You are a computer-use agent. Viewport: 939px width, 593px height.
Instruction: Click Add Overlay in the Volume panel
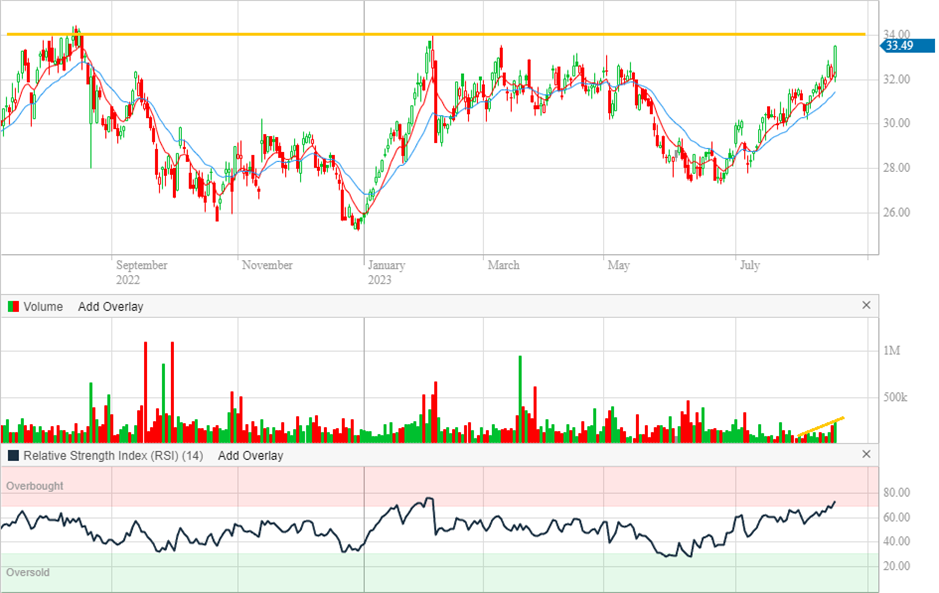[110, 307]
